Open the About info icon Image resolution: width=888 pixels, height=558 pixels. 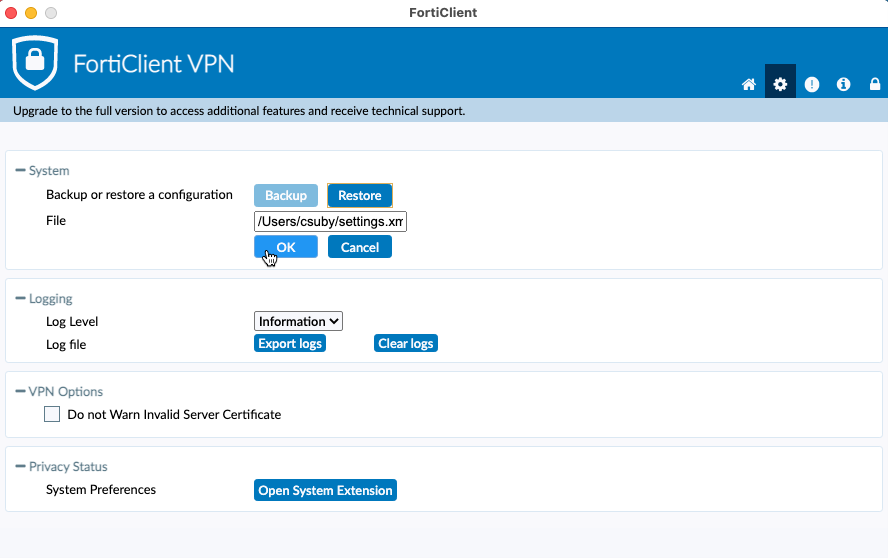click(x=843, y=84)
